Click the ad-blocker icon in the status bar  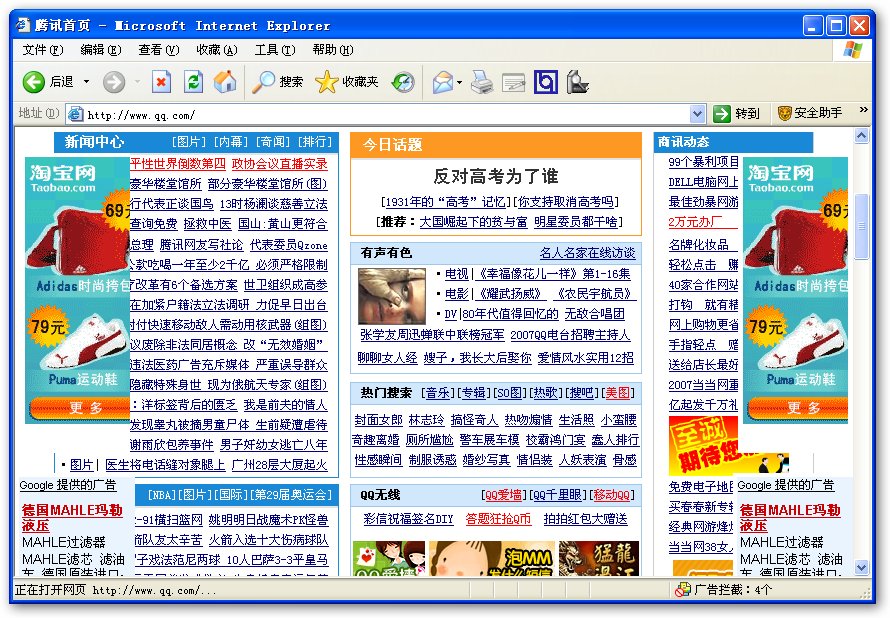point(683,590)
